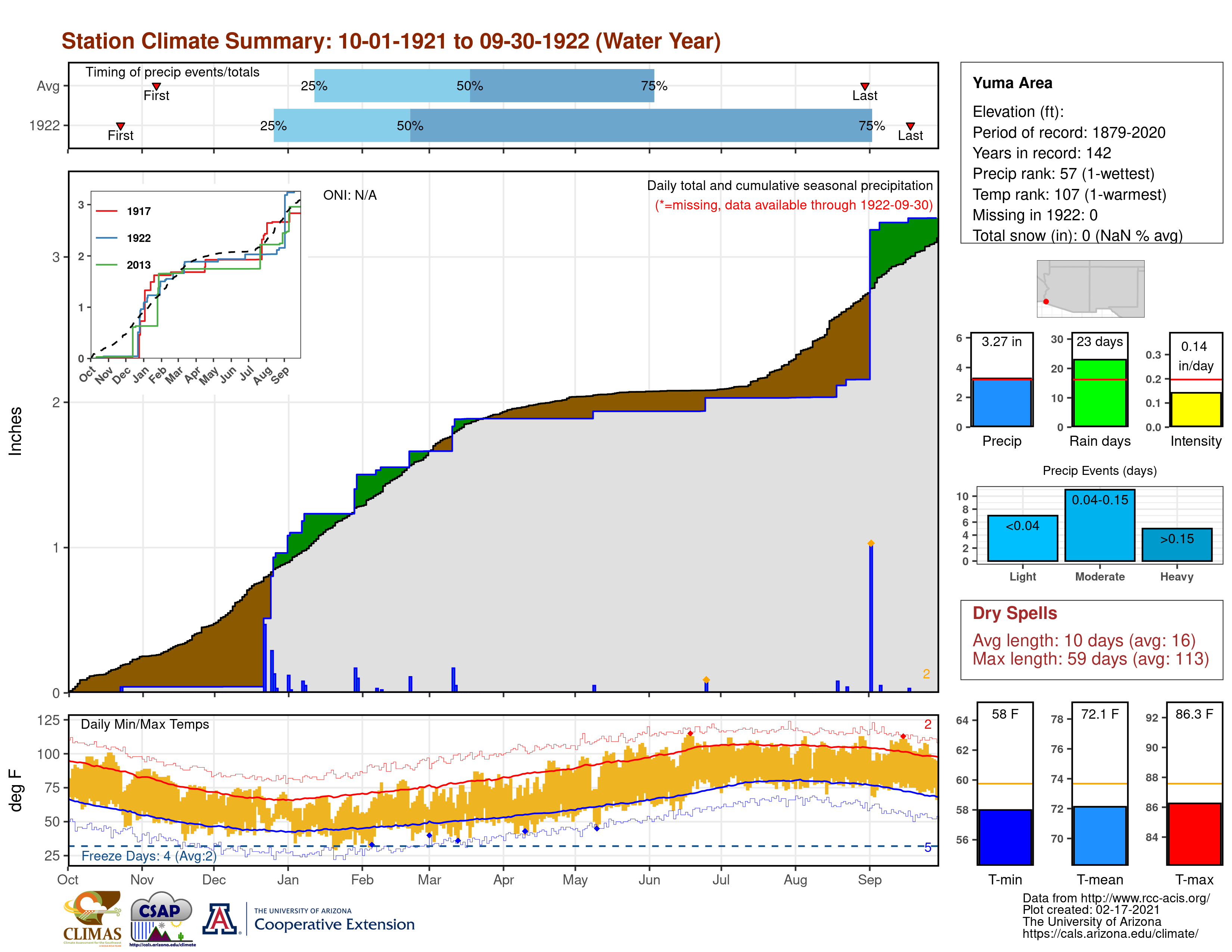Click the cals.arizona.edu/climate URL
Viewport: 1232px width, 952px height.
tap(1110, 933)
